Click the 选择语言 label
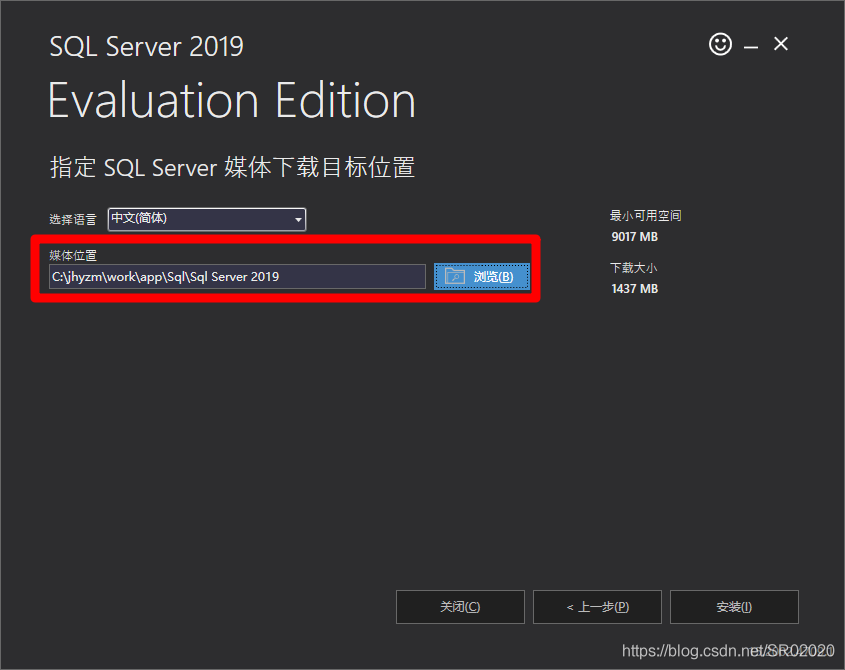Image resolution: width=845 pixels, height=670 pixels. click(73, 219)
